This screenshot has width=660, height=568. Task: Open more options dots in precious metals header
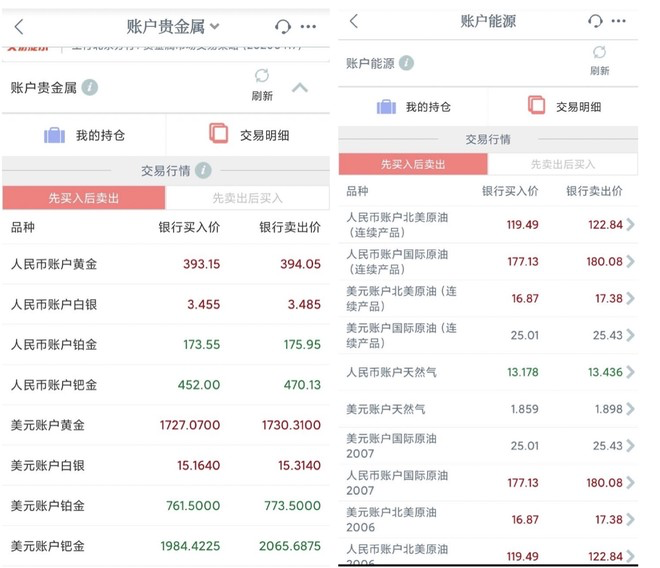pyautogui.click(x=308, y=27)
